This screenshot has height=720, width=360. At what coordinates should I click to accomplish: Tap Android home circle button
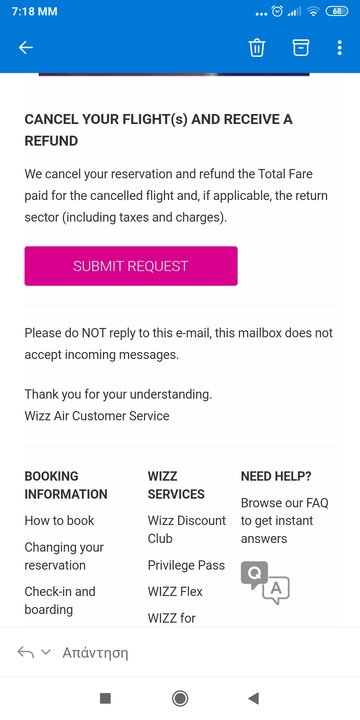tap(180, 698)
